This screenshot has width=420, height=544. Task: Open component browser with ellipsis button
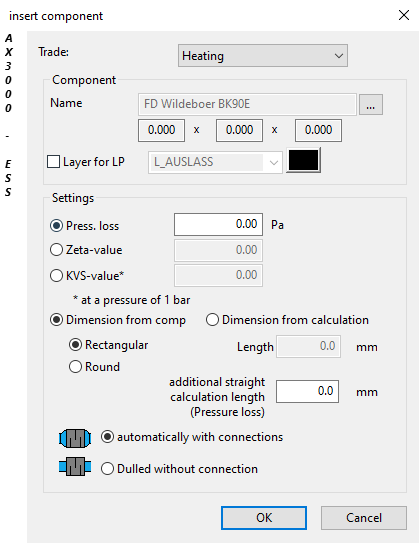370,104
